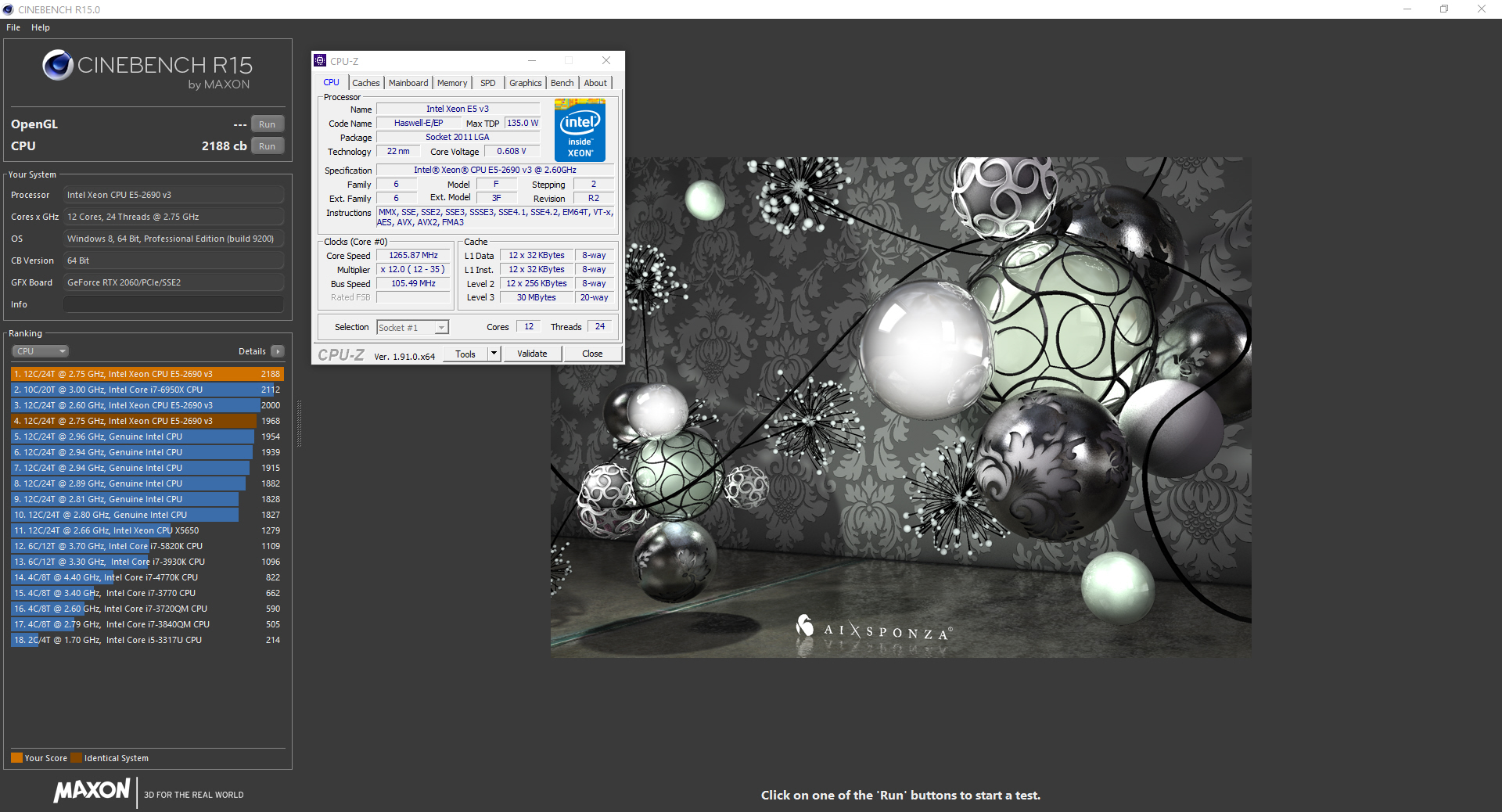Viewport: 1502px width, 812px height.
Task: Select the CPU tab in CPU-Z
Action: coord(332,82)
